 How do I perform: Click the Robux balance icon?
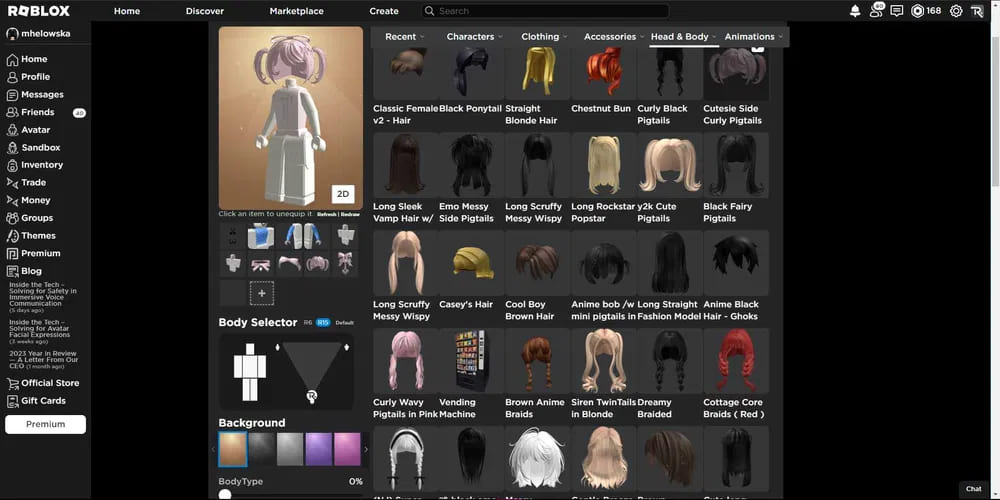(917, 11)
